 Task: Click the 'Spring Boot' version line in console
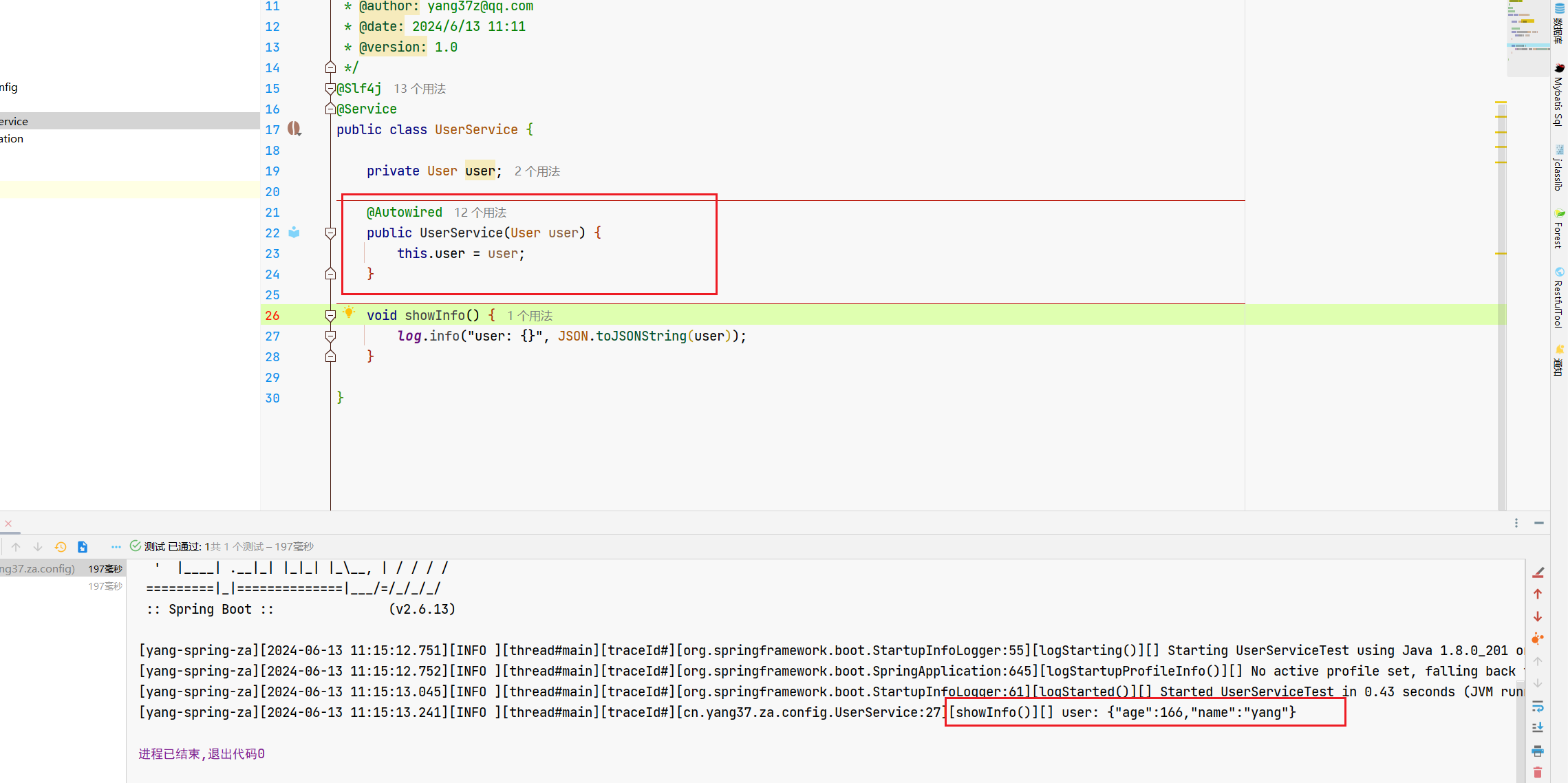301,609
